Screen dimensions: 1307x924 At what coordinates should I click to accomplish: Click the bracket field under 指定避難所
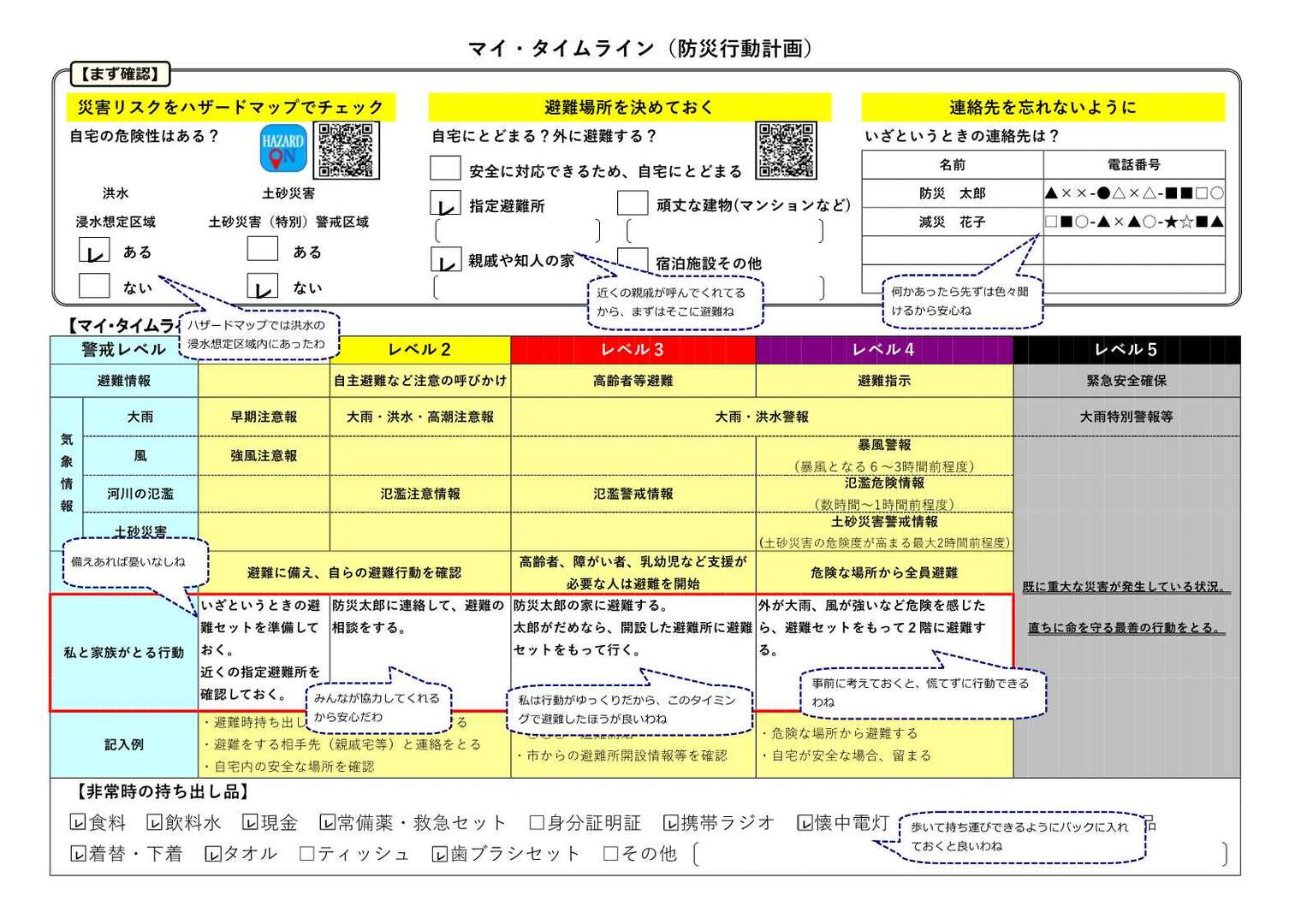(x=518, y=231)
